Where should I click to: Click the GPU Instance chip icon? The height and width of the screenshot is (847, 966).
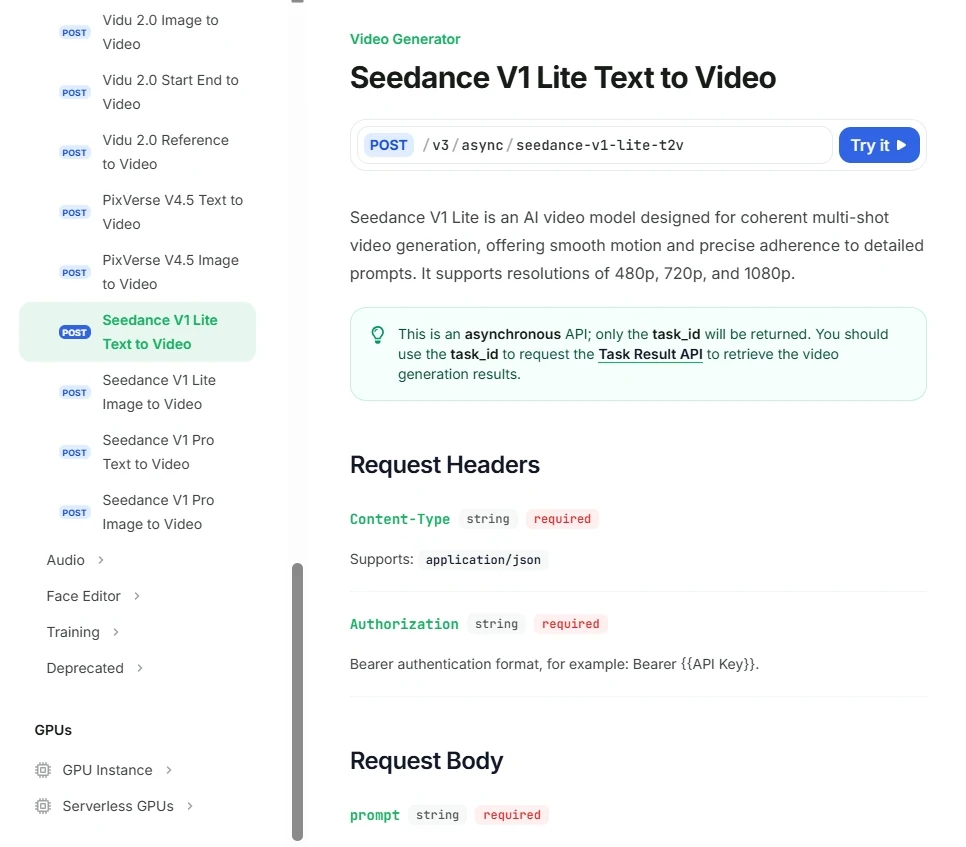pyautogui.click(x=43, y=770)
